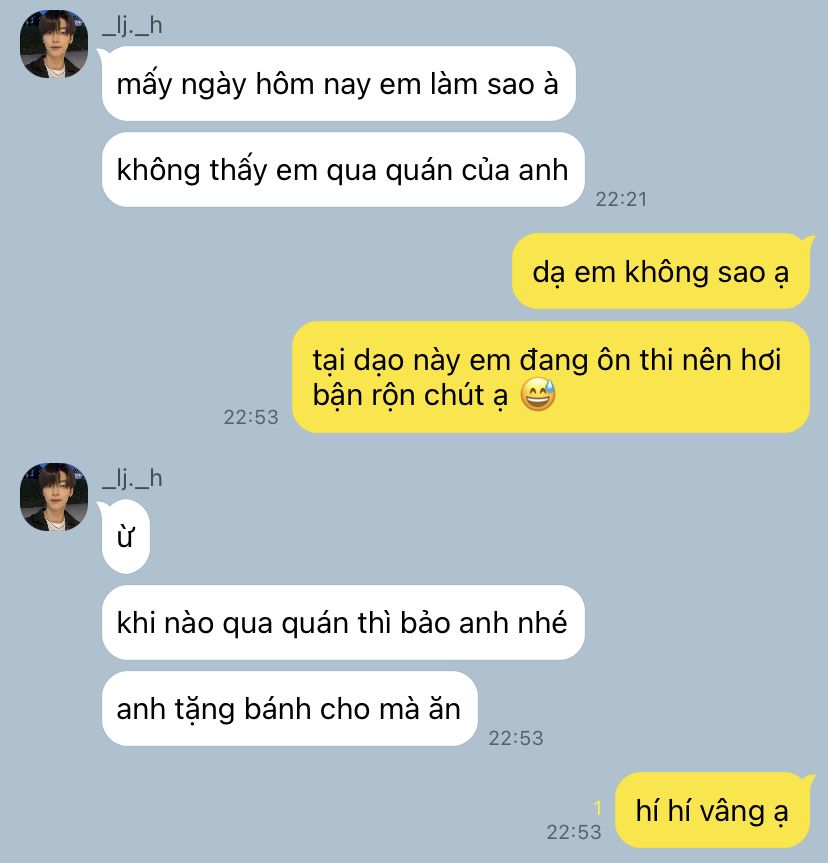The width and height of the screenshot is (828, 863).
Task: Tap the 'hí hí vâng ạ' yellow bubble
Action: point(712,810)
